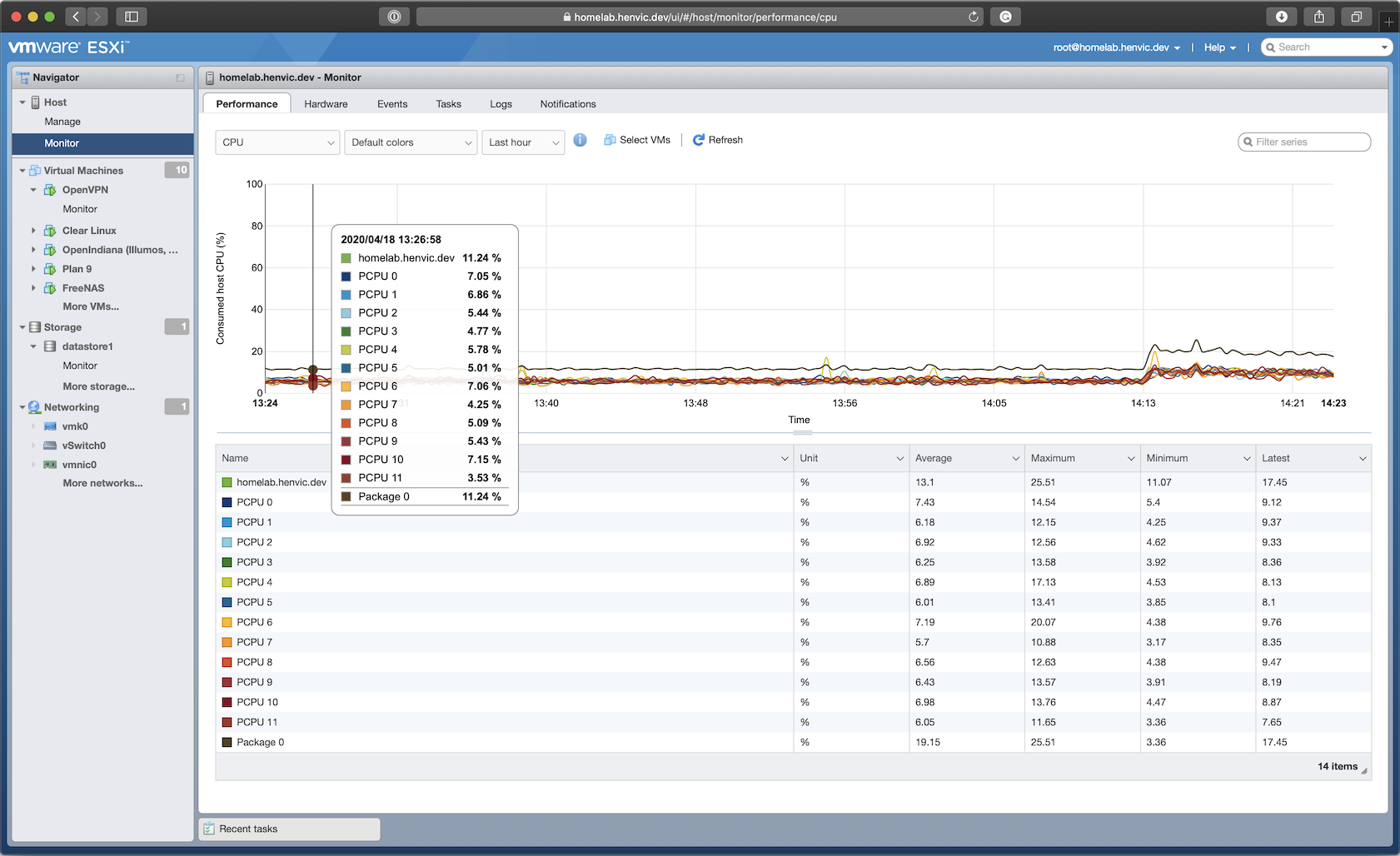Collapse the Virtual Machines tree node
Viewport: 1400px width, 856px height.
22,171
